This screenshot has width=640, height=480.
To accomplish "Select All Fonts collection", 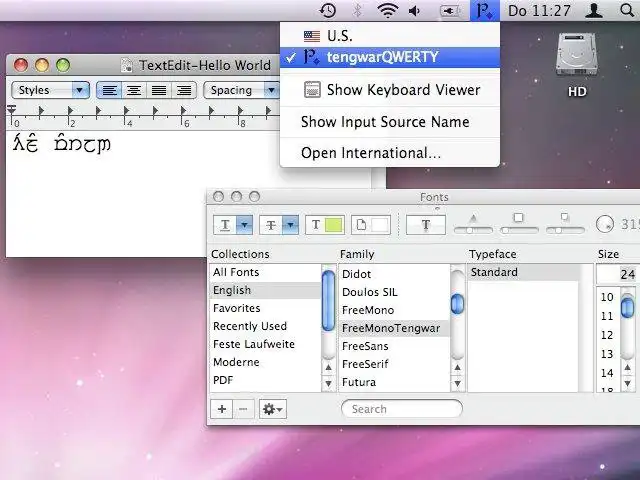I will (x=266, y=272).
